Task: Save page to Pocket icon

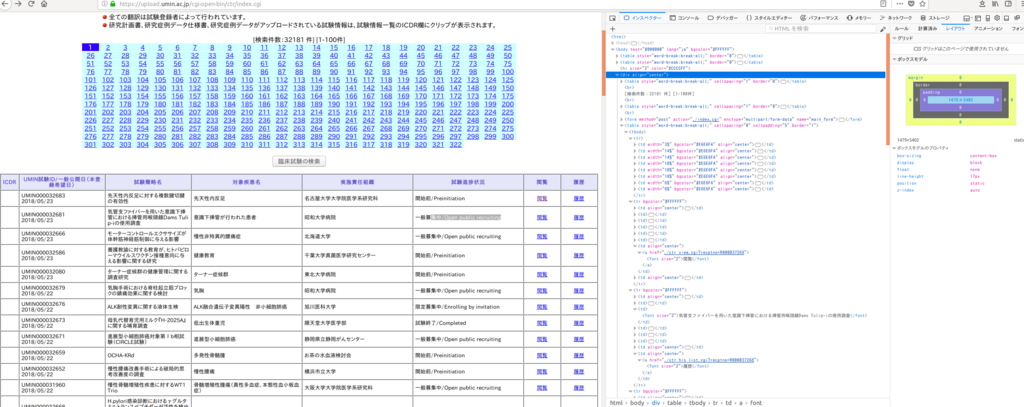Action: [x=911, y=3]
